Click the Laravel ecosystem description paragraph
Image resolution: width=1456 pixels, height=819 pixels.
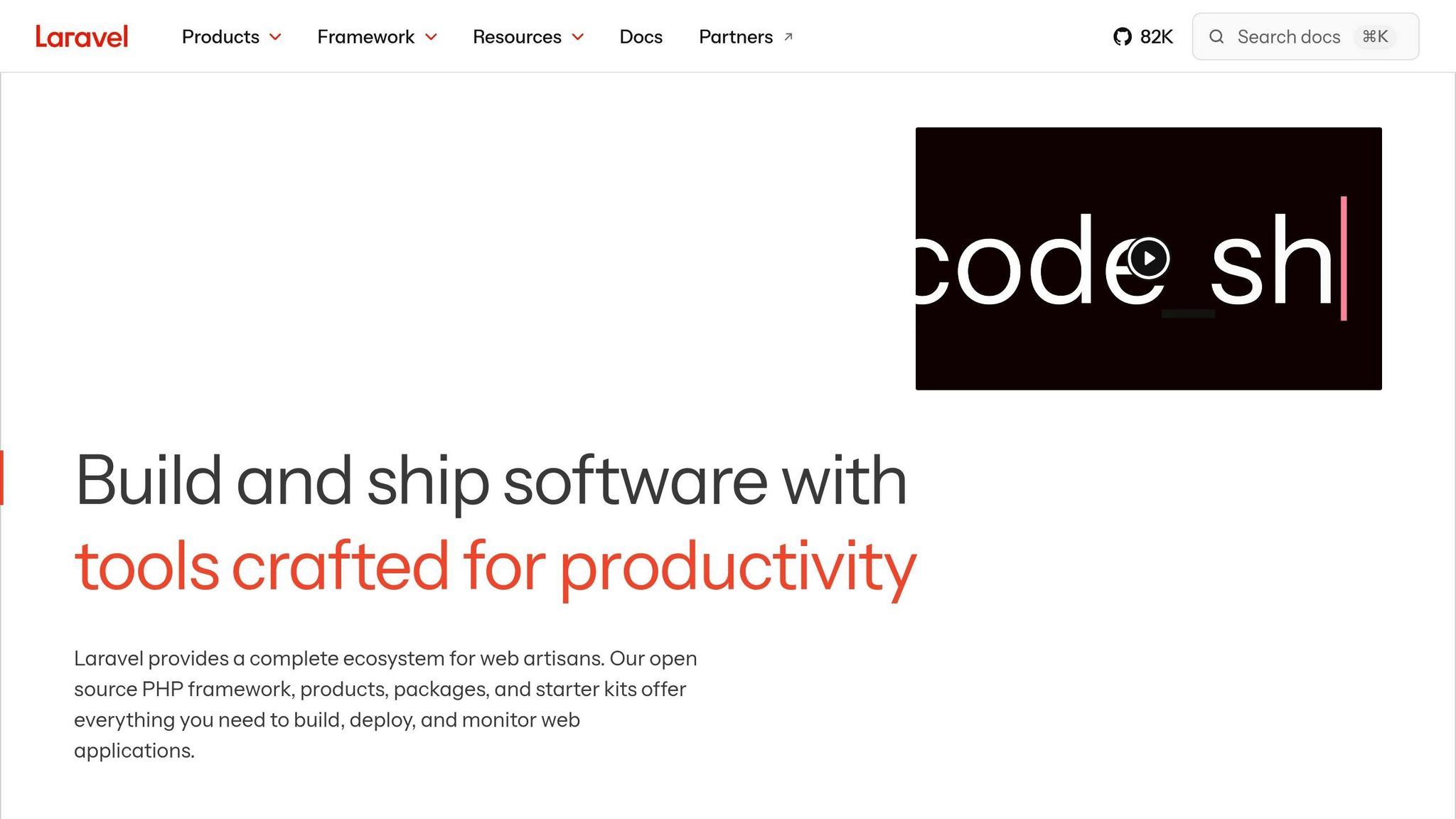384,704
